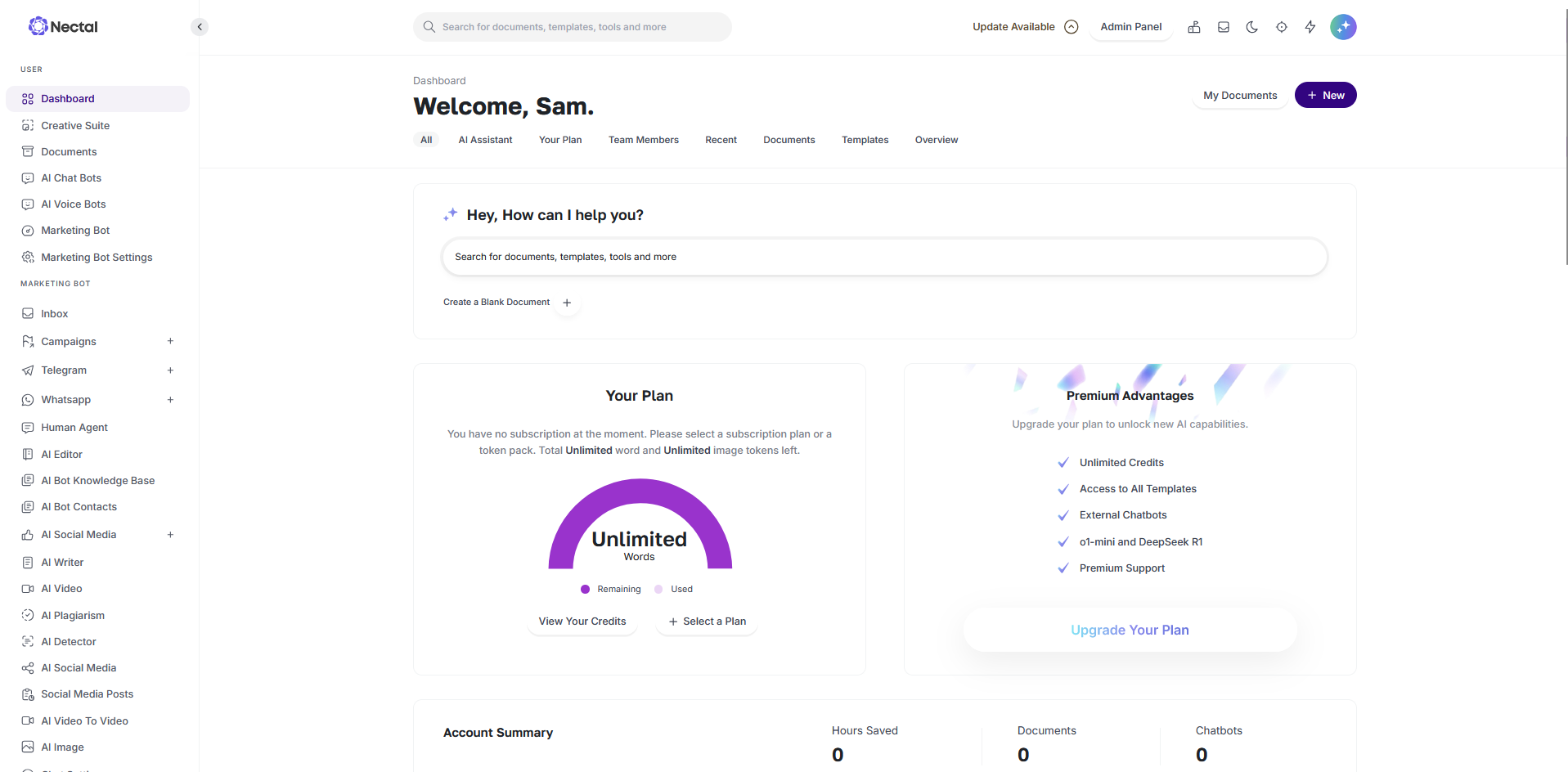
Task: Click the Remaining legend on the words gauge
Action: point(610,589)
